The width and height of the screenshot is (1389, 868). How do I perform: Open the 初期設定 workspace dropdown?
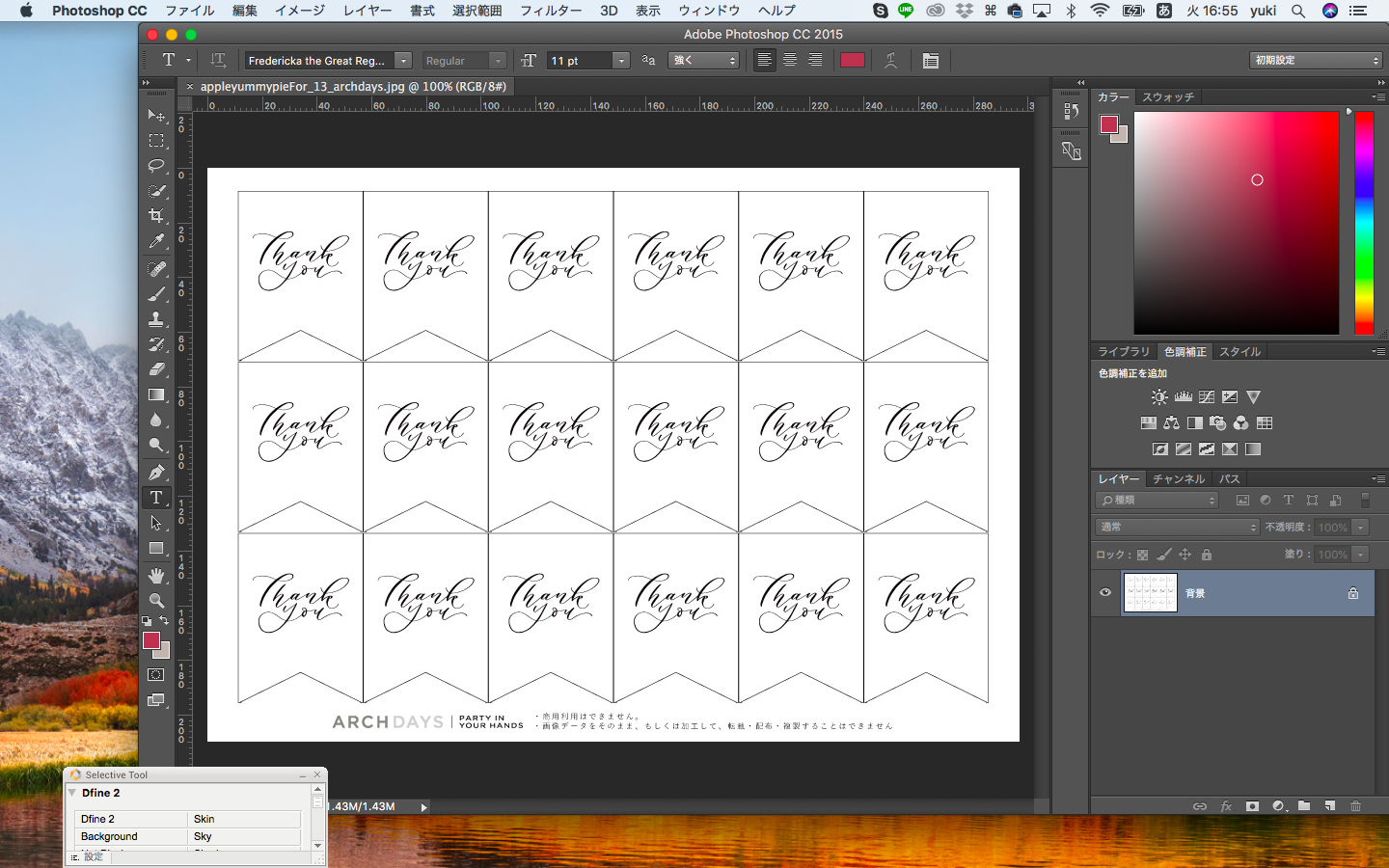[x=1317, y=61]
